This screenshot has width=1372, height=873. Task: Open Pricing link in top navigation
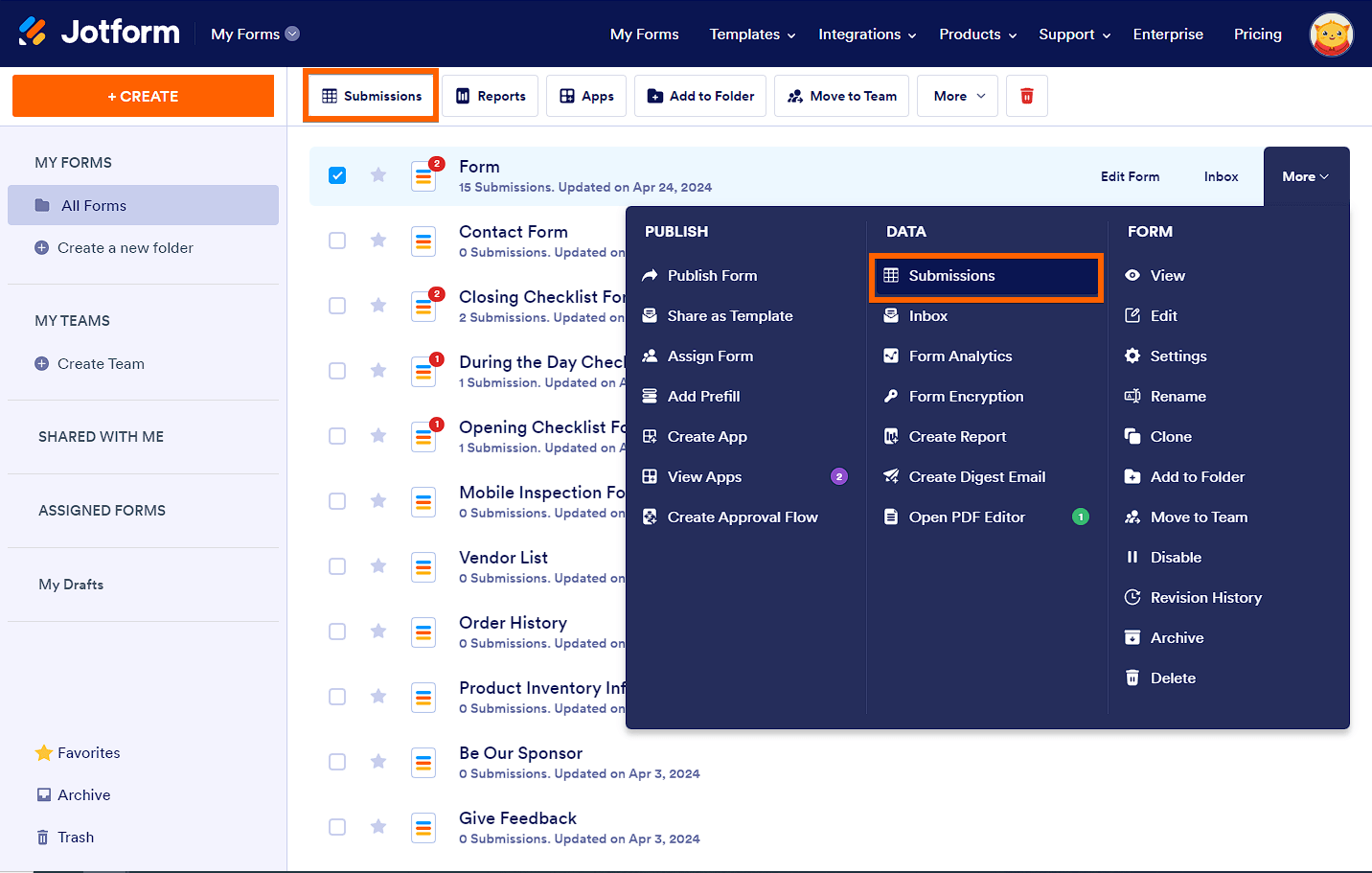[1257, 34]
